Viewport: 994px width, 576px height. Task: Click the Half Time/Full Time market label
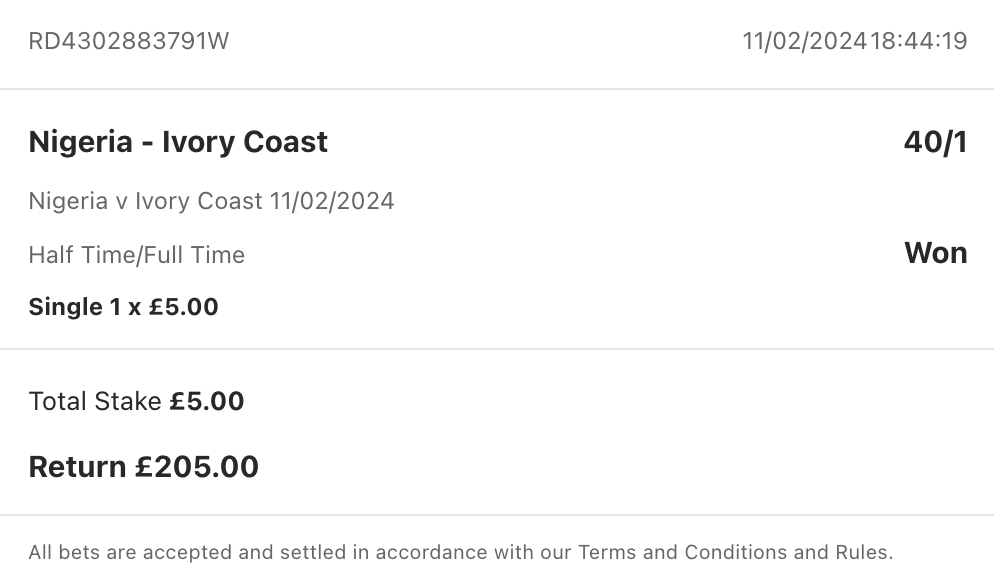pos(137,255)
